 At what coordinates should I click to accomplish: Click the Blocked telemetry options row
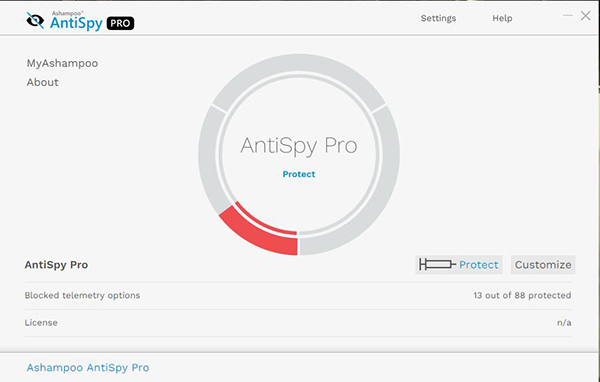298,295
